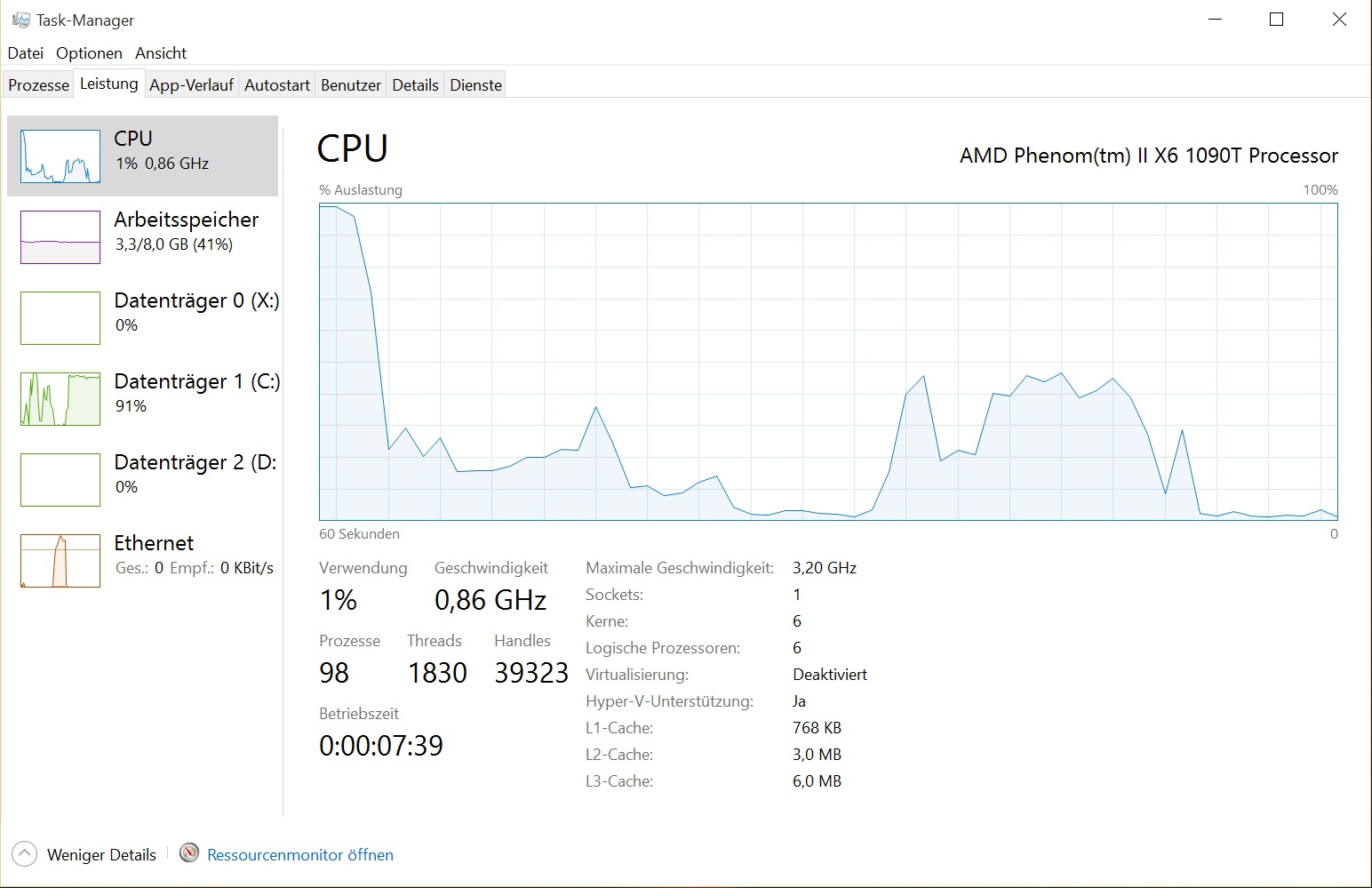This screenshot has height=888, width=1372.
Task: Select the CPU mini graph thumbnail
Action: pyautogui.click(x=60, y=156)
